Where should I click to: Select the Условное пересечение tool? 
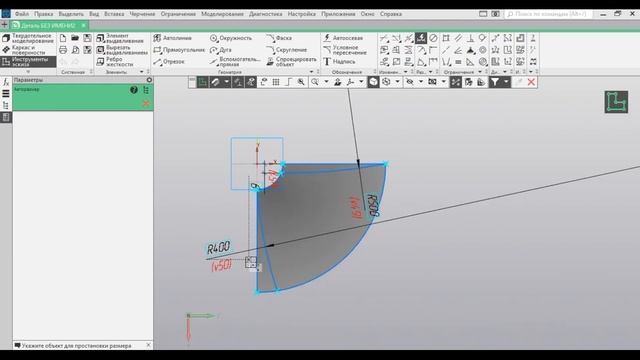345,50
